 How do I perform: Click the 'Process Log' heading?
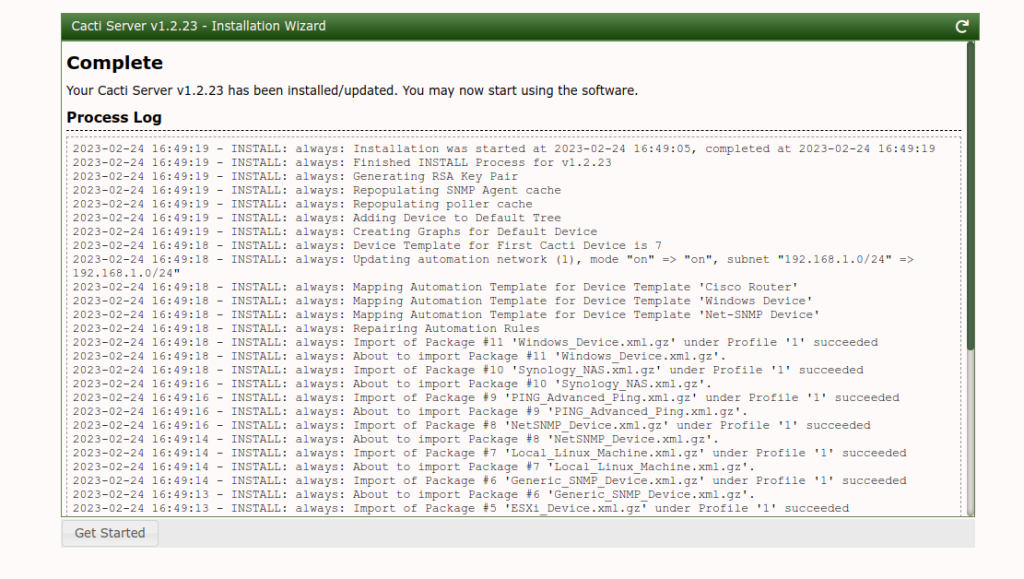[x=114, y=117]
